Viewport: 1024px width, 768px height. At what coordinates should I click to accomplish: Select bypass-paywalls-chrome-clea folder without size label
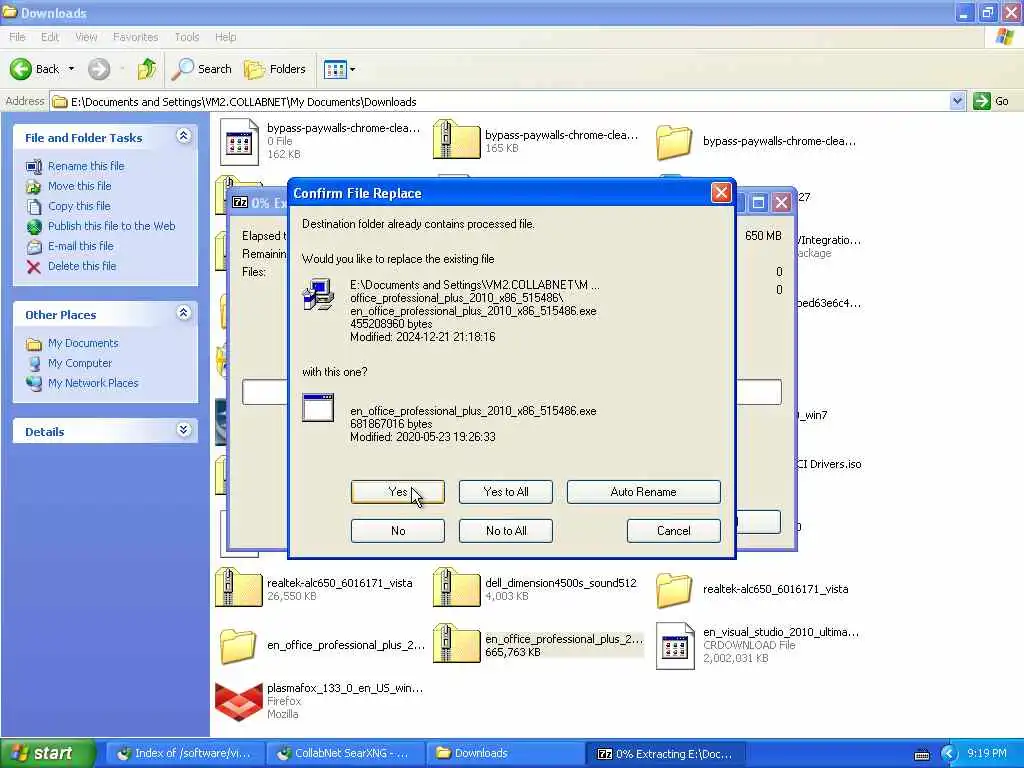click(x=674, y=142)
